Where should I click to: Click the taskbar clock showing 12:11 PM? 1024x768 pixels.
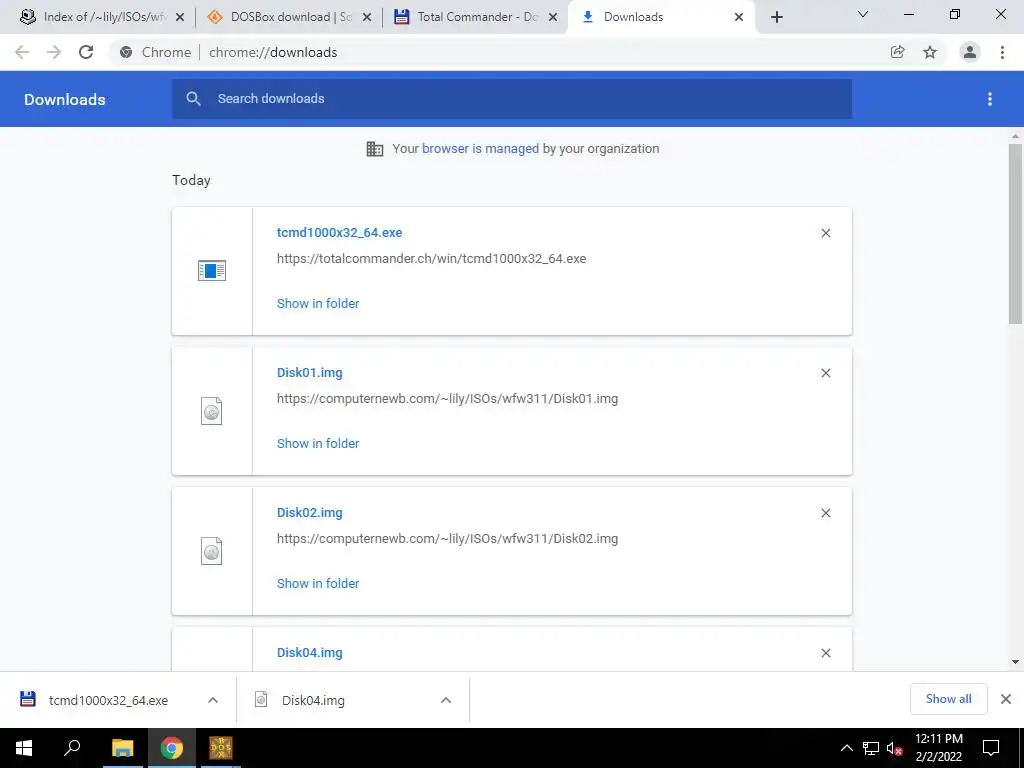click(x=938, y=748)
